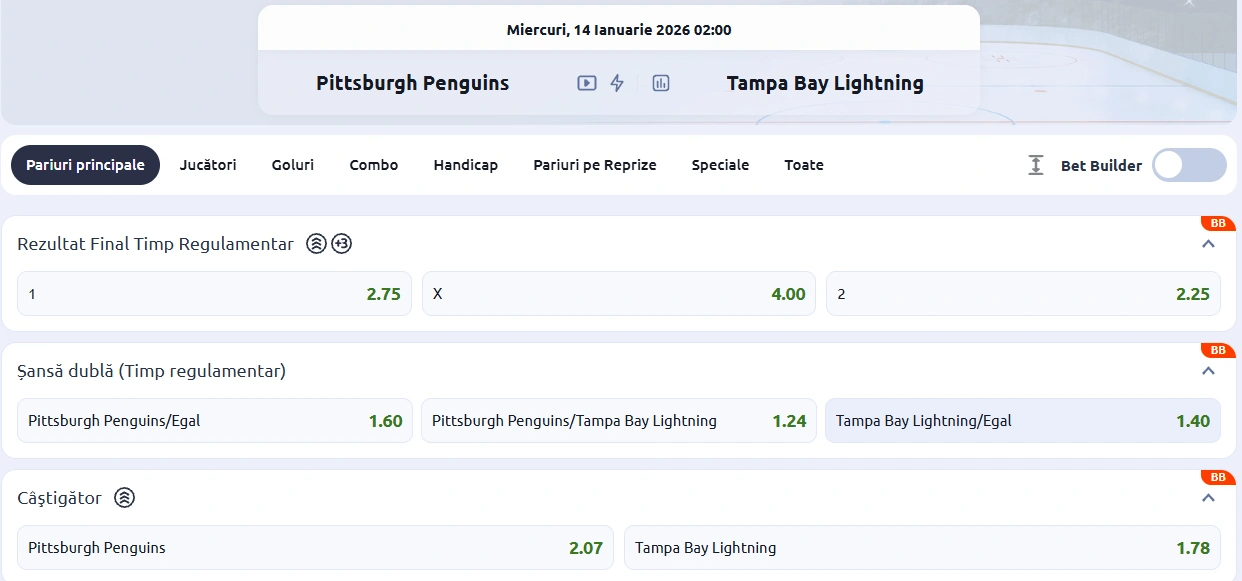The height and width of the screenshot is (581, 1242).
Task: Click the Bet Builder icon beside its label
Action: pyautogui.click(x=1034, y=165)
